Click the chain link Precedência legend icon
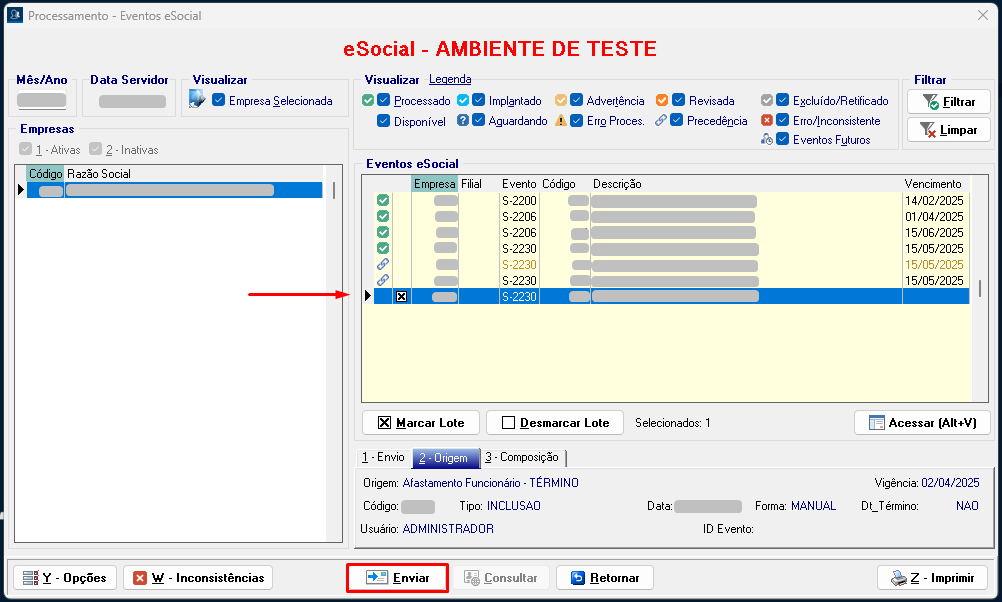Viewport: 1002px width, 602px height. [x=661, y=121]
